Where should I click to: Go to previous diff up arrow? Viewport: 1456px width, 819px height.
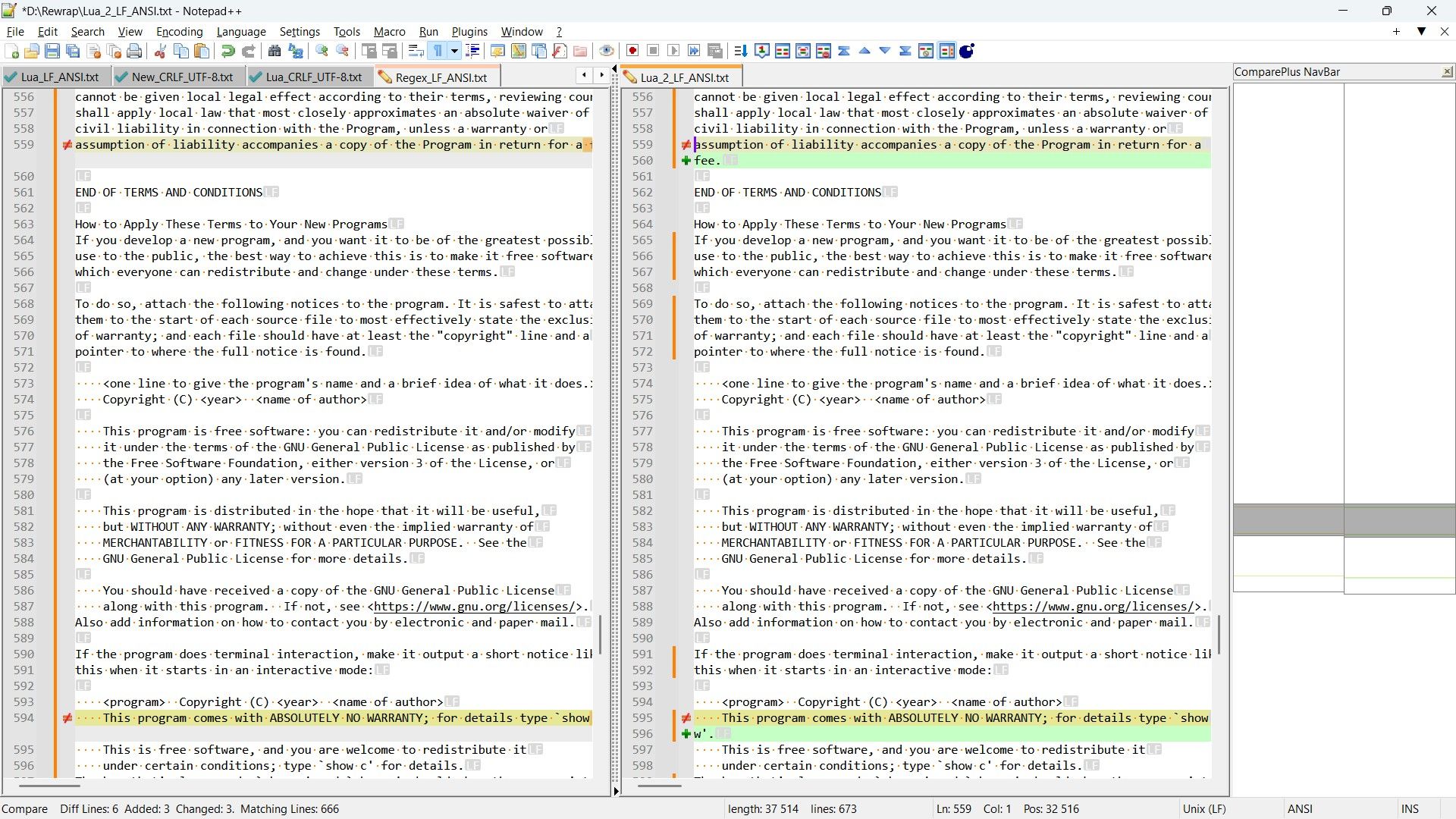tap(864, 51)
